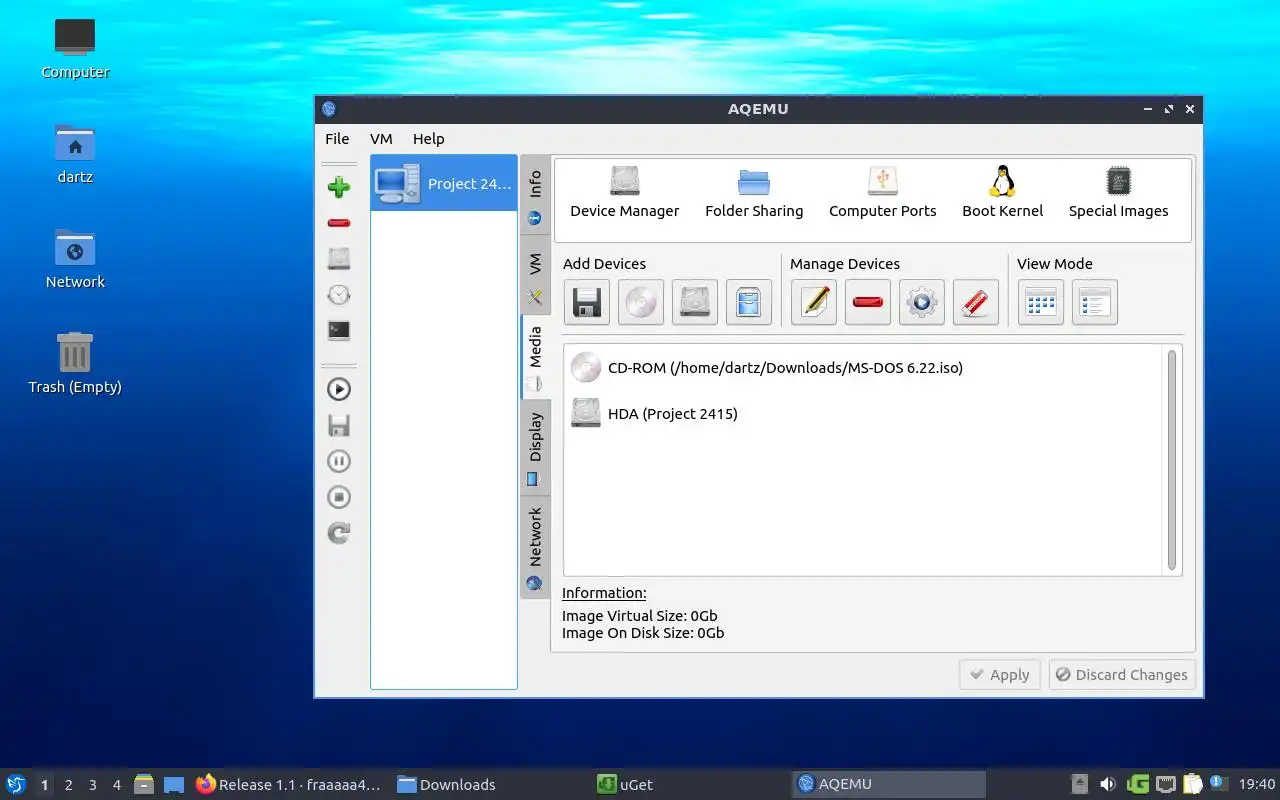Click the Apply button
Viewport: 1280px width, 800px height.
point(1000,675)
